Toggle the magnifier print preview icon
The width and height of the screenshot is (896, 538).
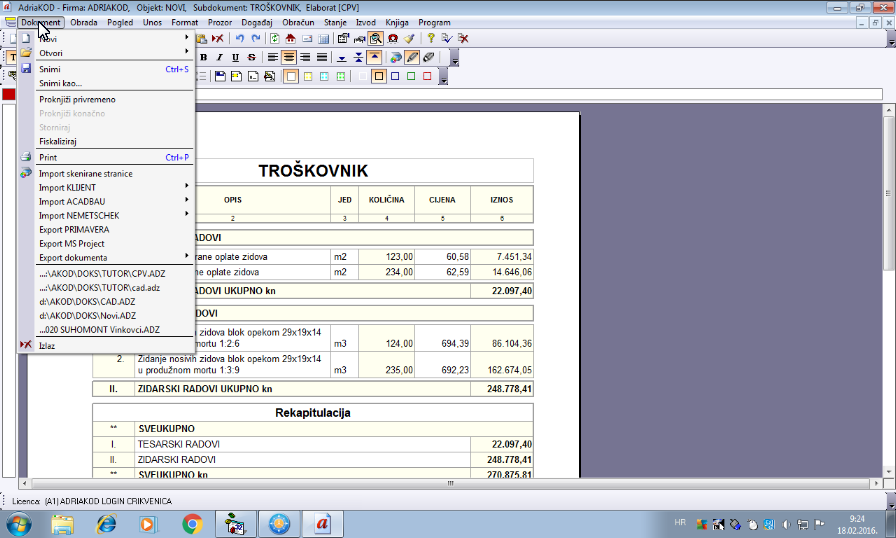coord(375,38)
